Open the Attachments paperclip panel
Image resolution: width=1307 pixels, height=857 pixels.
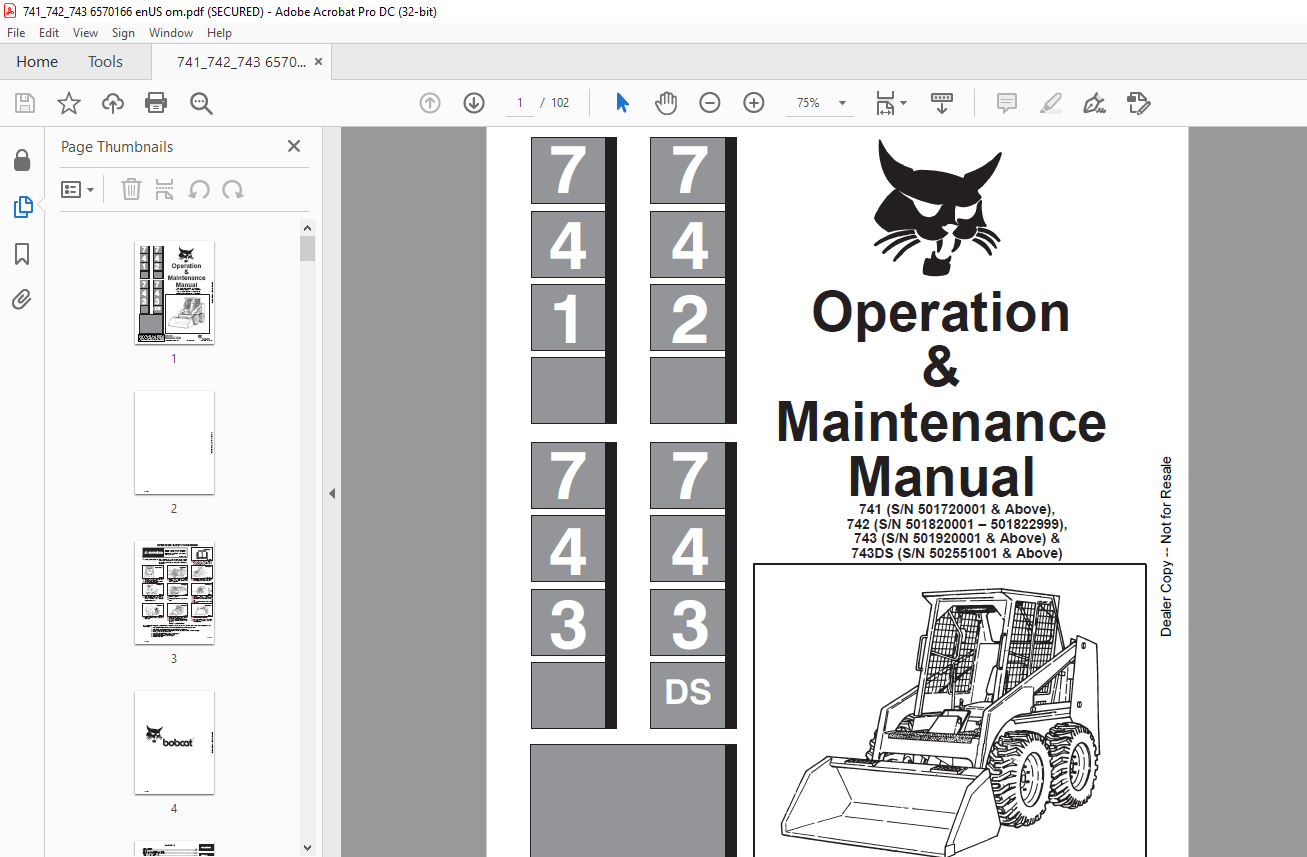(22, 299)
